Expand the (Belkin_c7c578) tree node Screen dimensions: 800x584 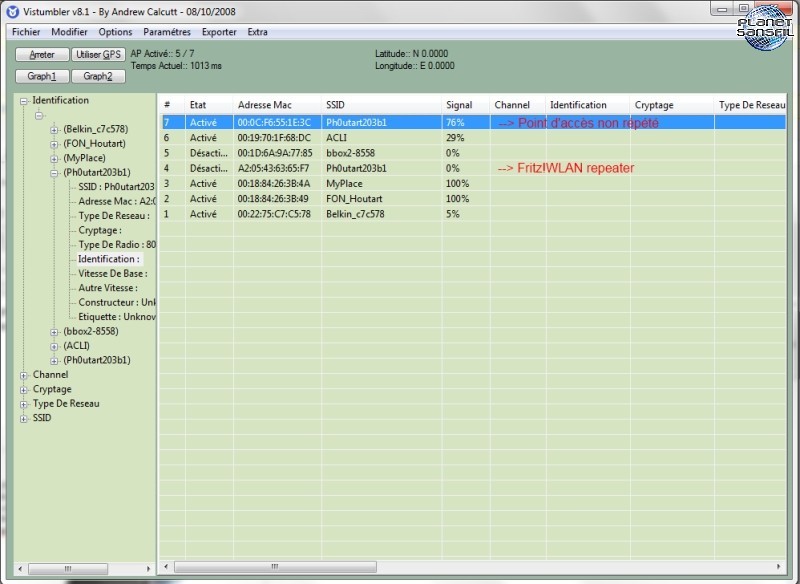tap(54, 130)
